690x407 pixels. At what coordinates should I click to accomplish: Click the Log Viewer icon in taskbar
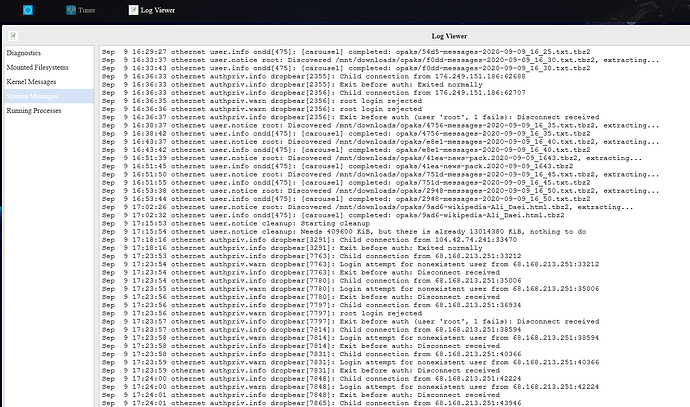pyautogui.click(x=133, y=10)
